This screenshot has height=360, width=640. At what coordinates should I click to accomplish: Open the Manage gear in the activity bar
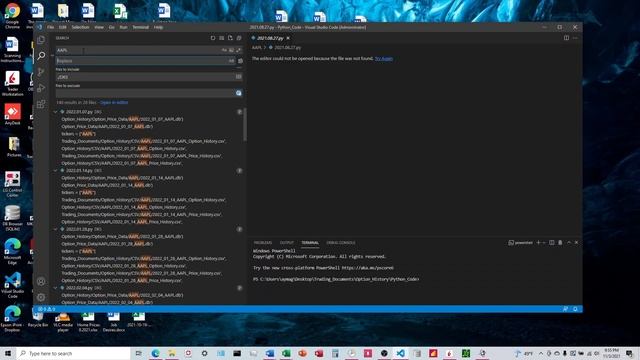tap(41, 297)
